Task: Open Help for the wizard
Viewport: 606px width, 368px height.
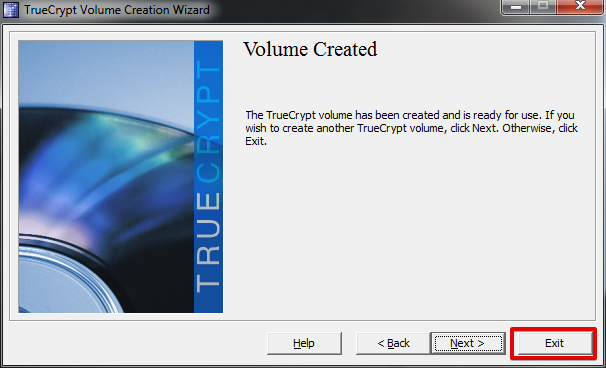Action: tap(304, 343)
